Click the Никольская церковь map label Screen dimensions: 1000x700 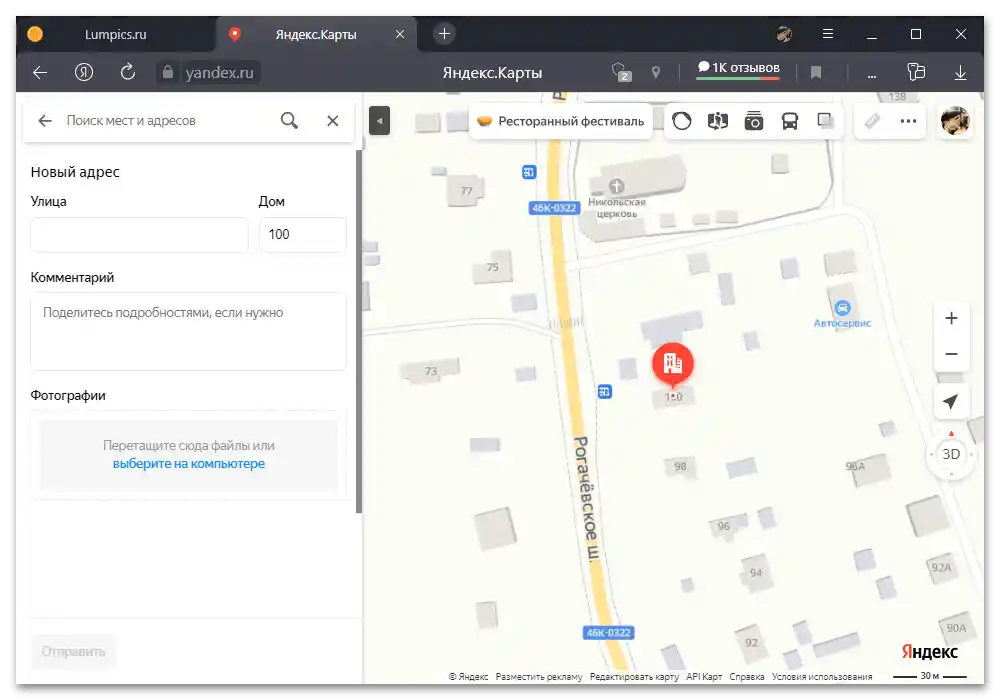[617, 208]
